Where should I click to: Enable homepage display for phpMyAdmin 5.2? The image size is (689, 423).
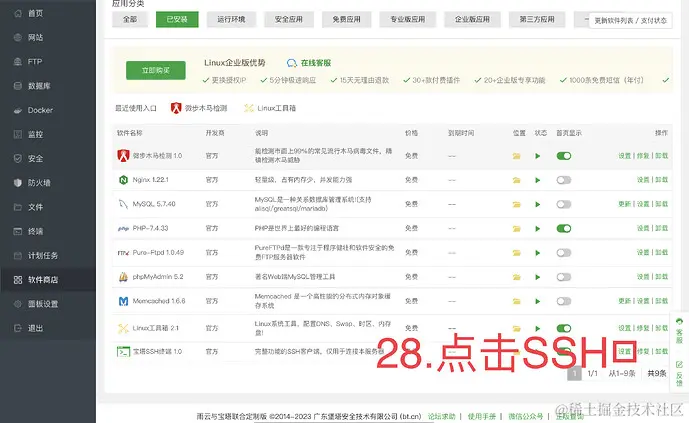click(x=564, y=277)
